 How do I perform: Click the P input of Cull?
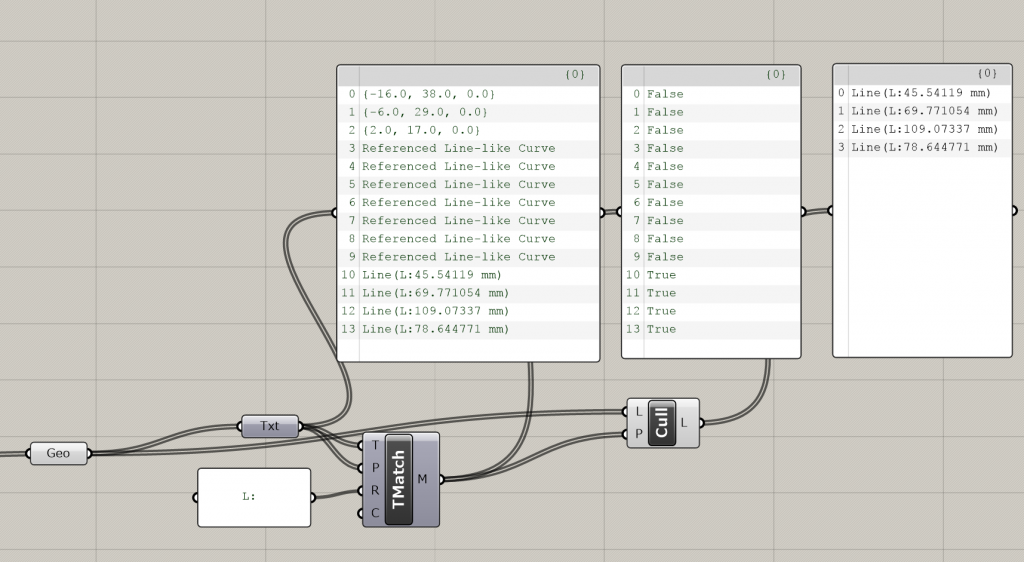pyautogui.click(x=639, y=433)
